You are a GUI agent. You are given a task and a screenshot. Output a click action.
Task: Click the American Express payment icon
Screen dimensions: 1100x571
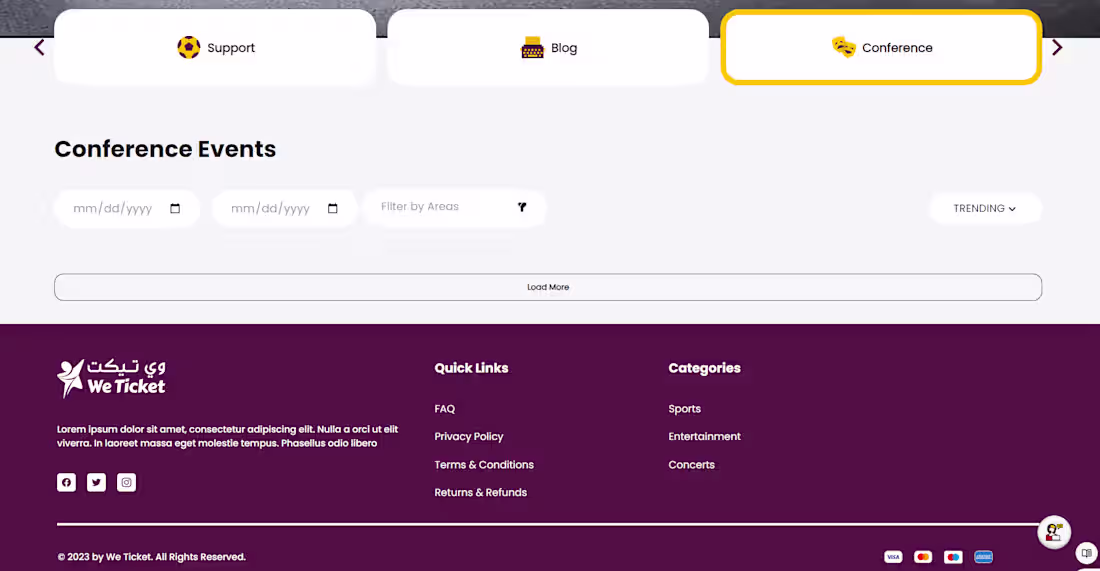984,557
